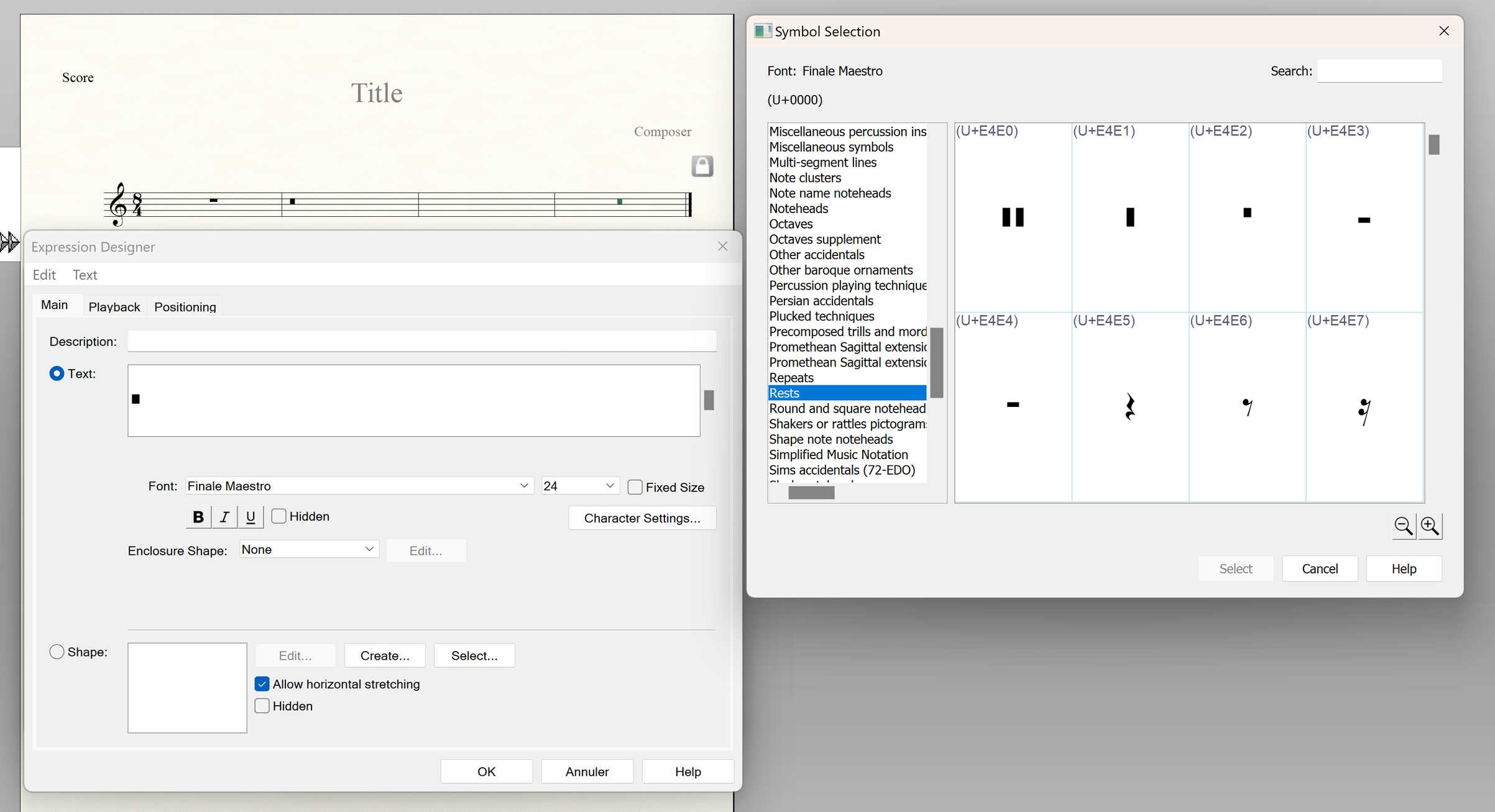Click Cancel in Symbol Selection
The width and height of the screenshot is (1495, 812).
[1319, 568]
